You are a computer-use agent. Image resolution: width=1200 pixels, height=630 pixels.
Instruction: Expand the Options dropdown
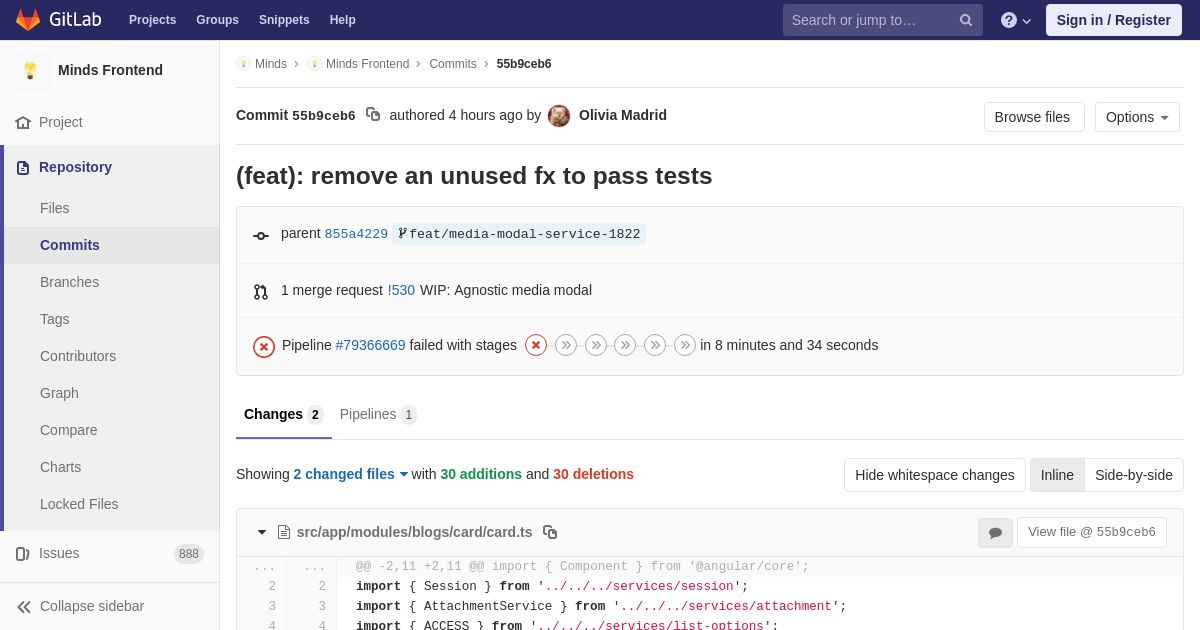click(1137, 117)
